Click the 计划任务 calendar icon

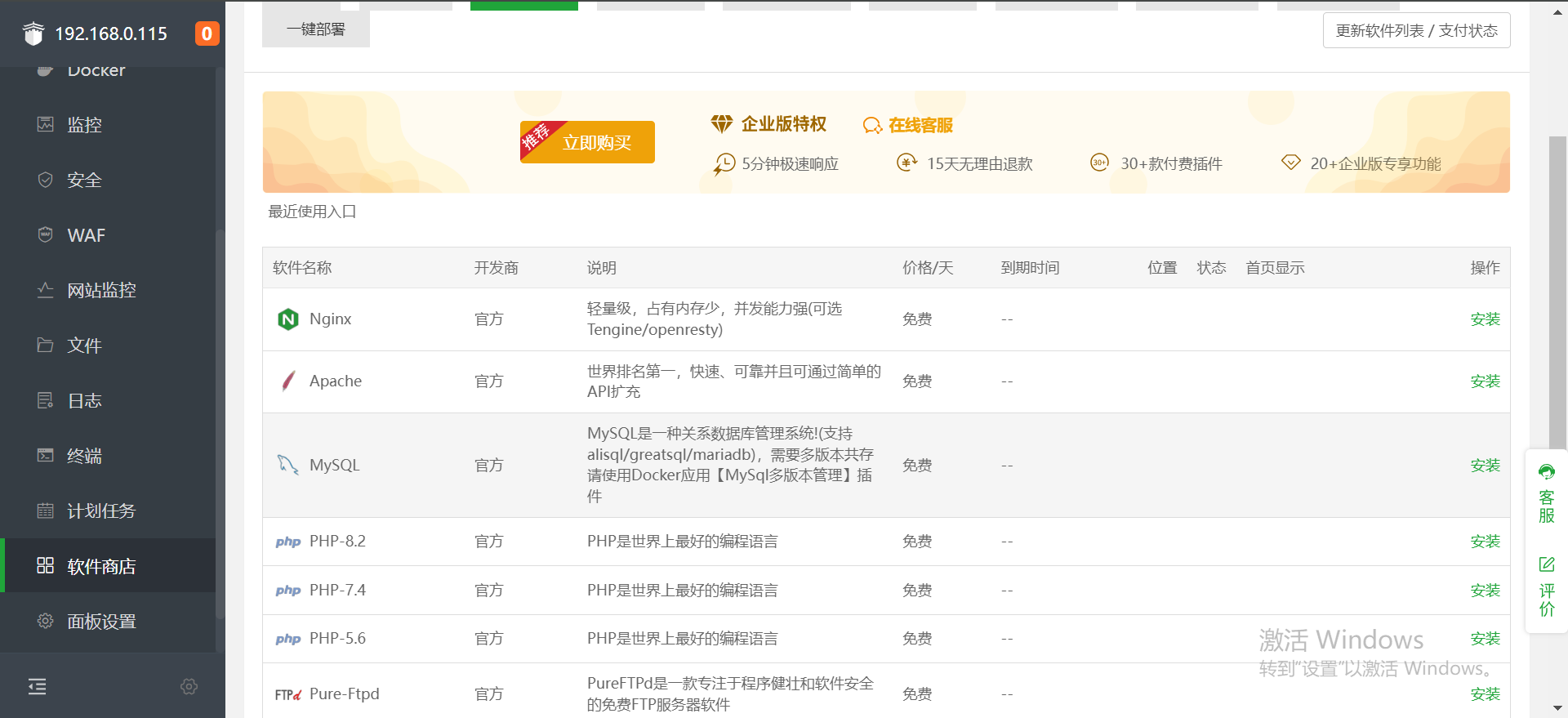(46, 511)
